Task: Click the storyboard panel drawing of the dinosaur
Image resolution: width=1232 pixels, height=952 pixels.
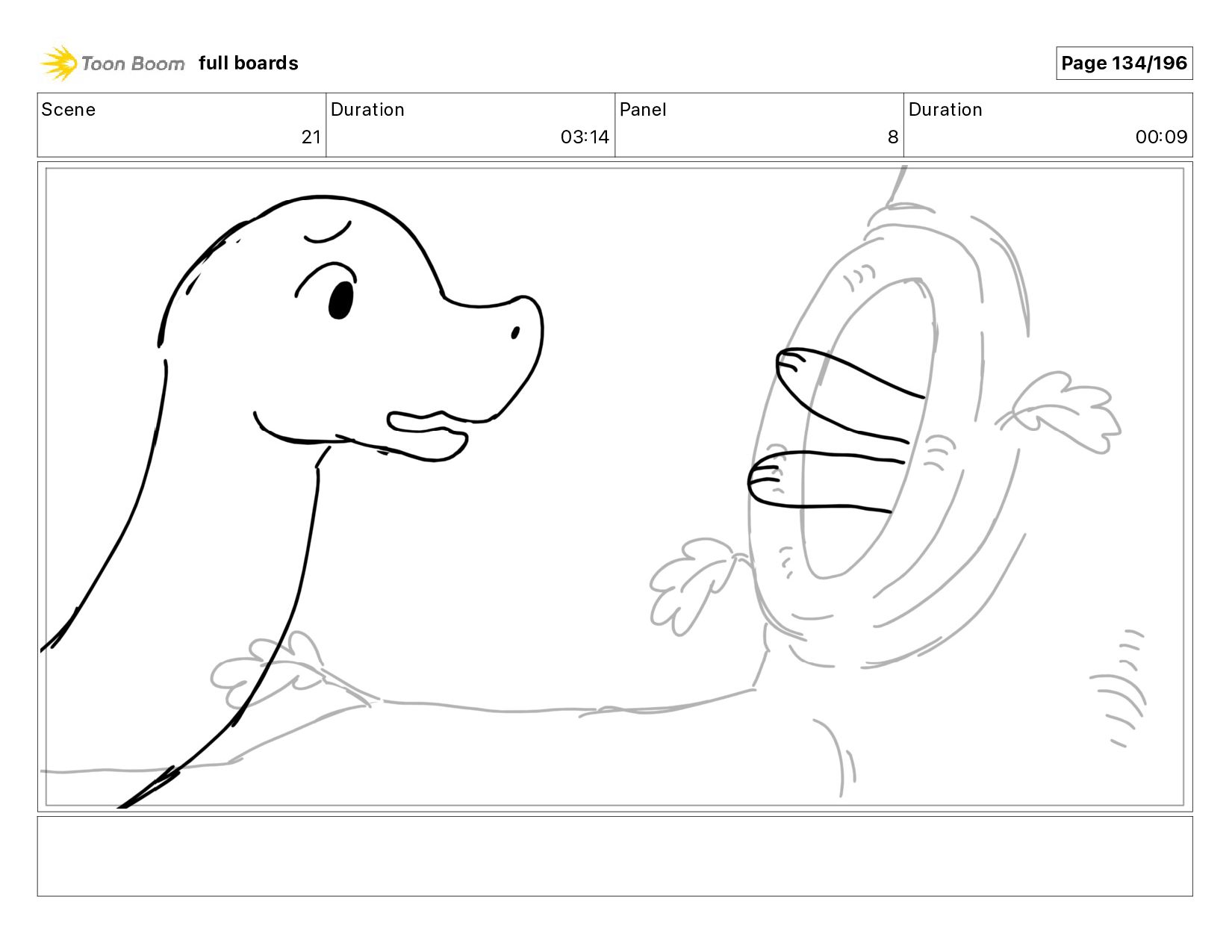Action: click(615, 487)
